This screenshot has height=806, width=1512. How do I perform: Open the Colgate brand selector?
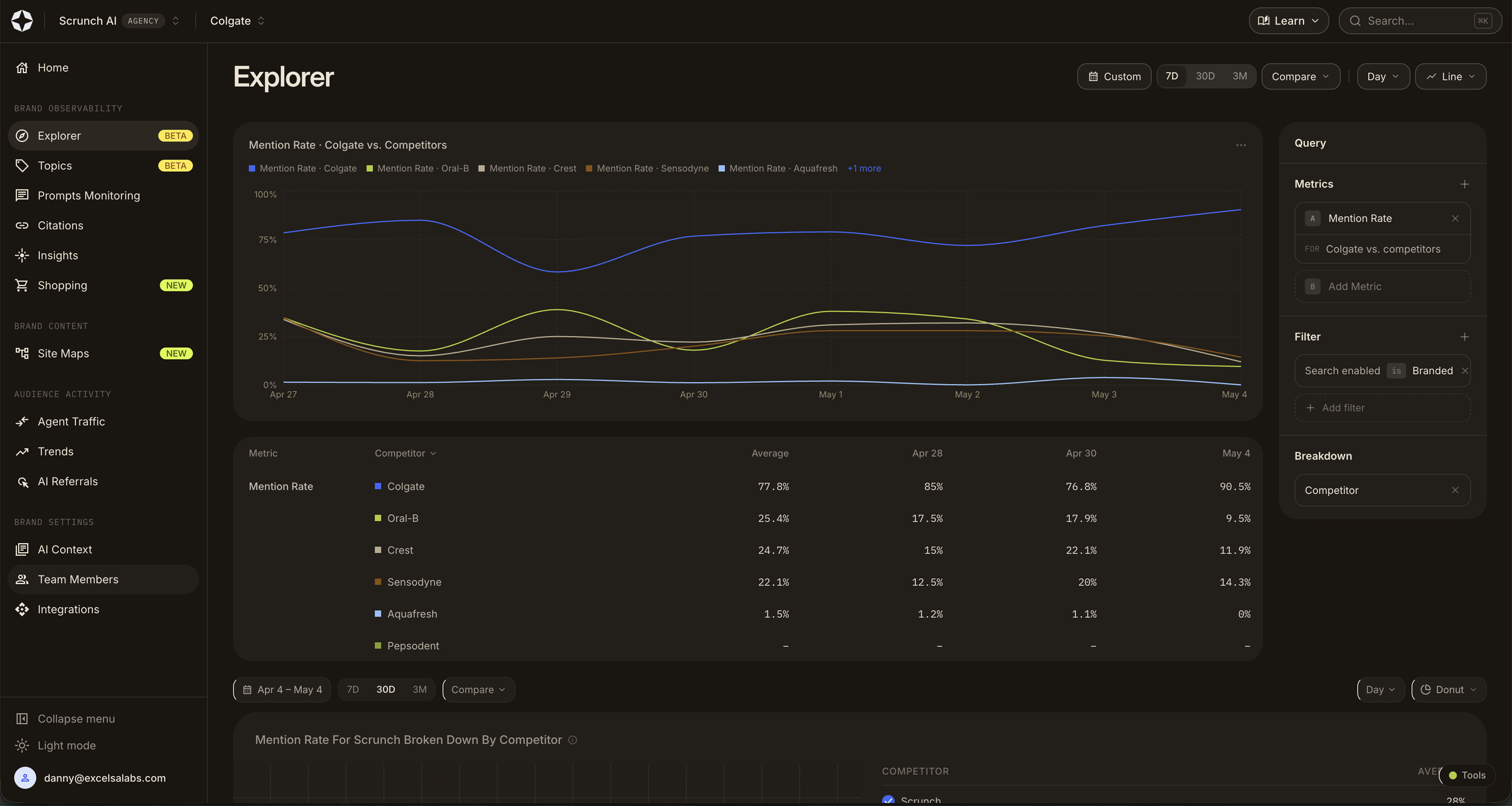[x=237, y=21]
